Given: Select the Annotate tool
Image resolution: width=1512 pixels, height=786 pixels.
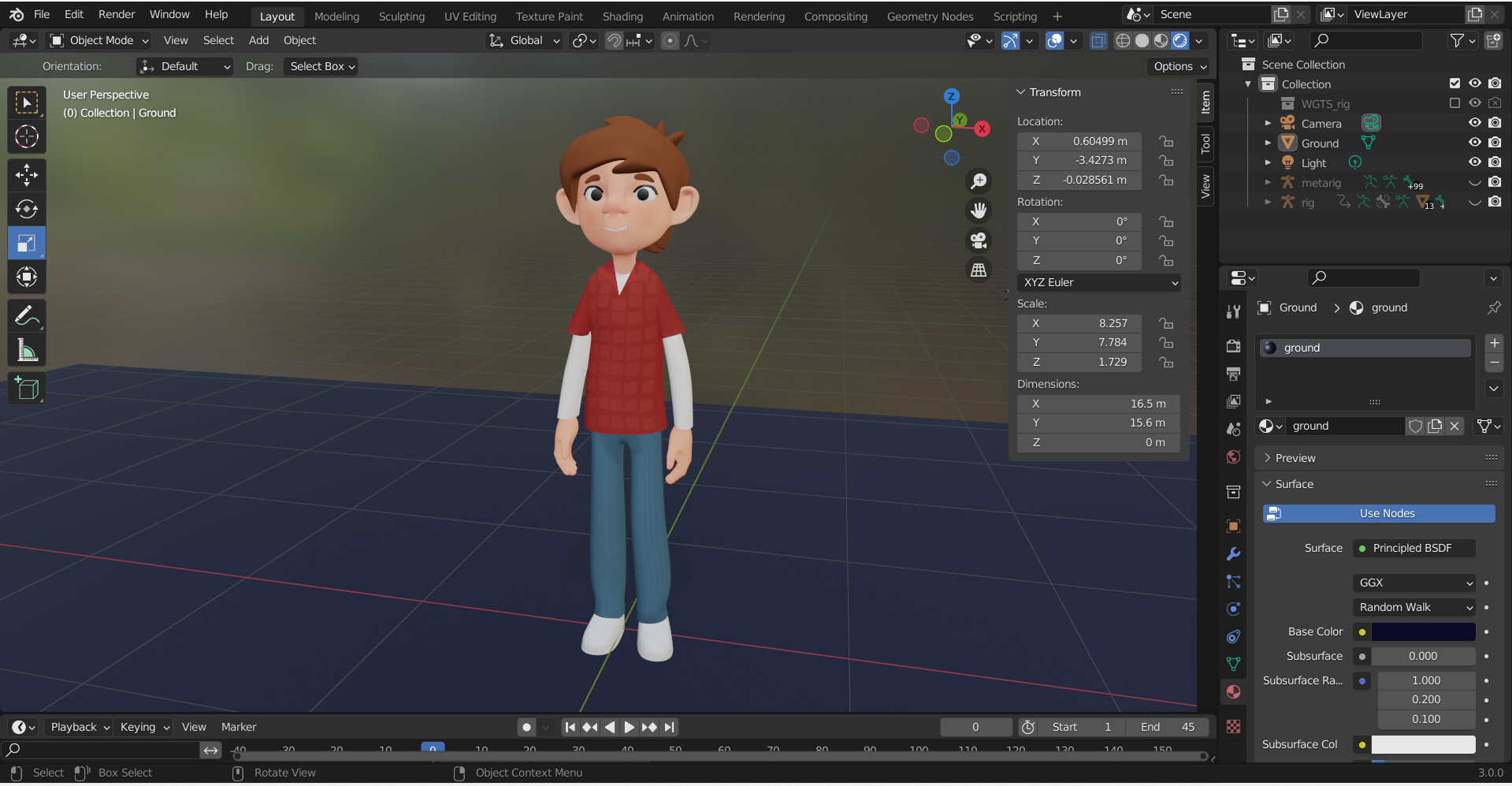Looking at the screenshot, I should [x=27, y=315].
